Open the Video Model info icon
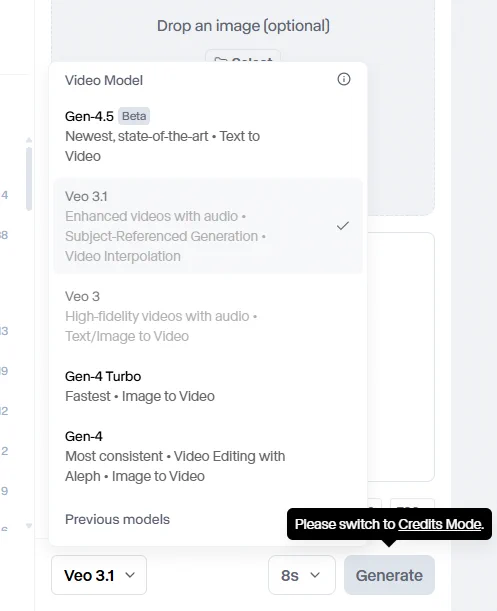Image resolution: width=497 pixels, height=611 pixels. click(x=343, y=79)
